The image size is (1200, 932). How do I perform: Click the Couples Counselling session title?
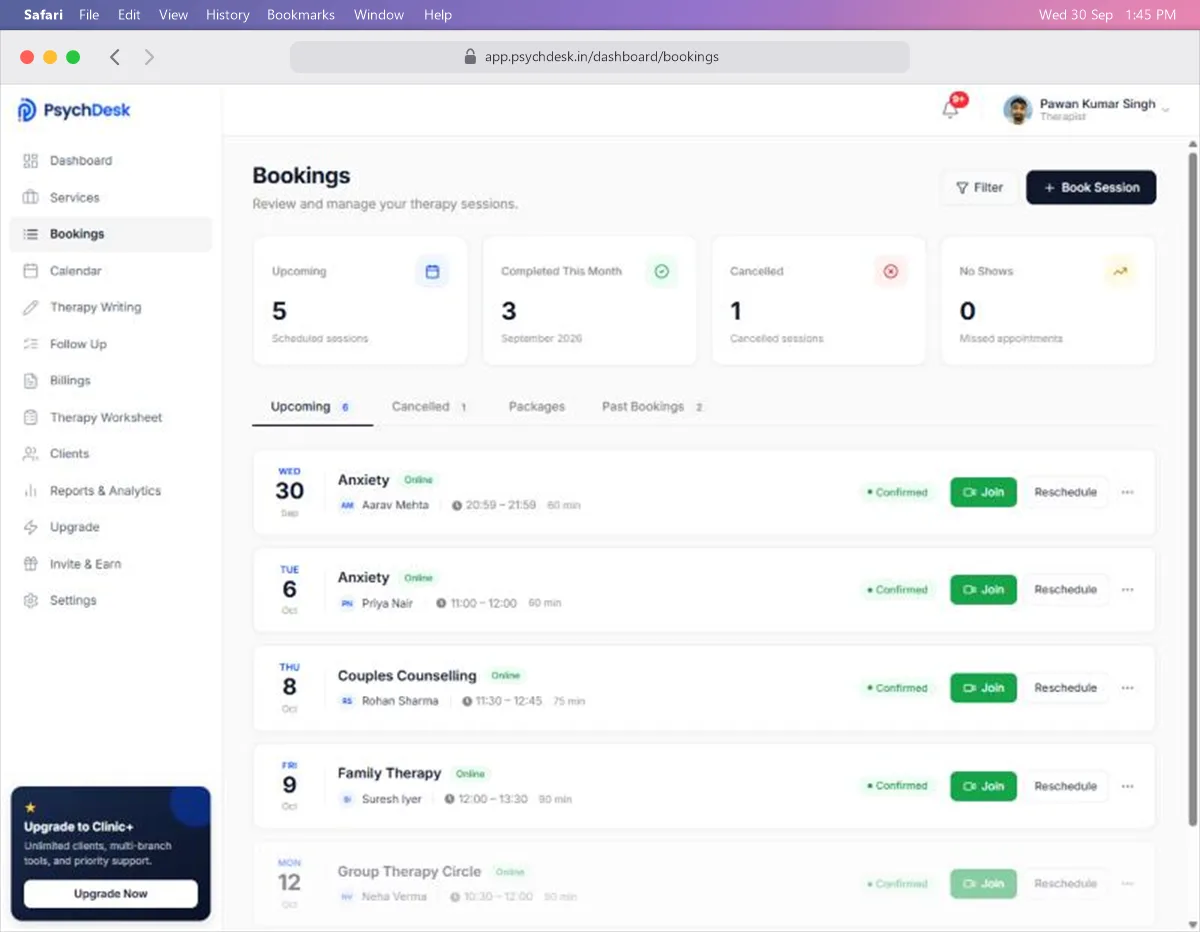[x=407, y=676]
